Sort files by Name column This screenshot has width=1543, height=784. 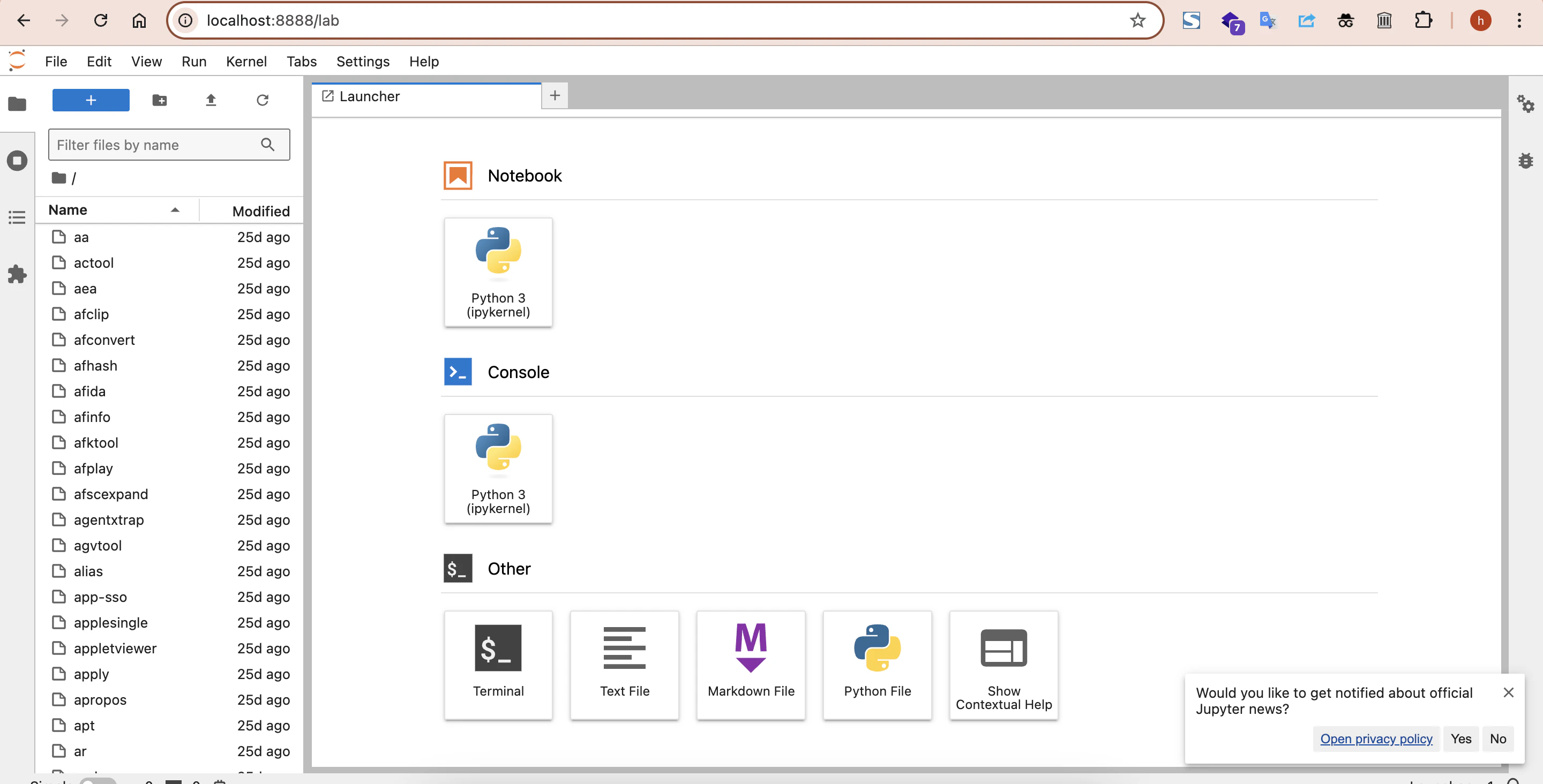[x=117, y=209]
